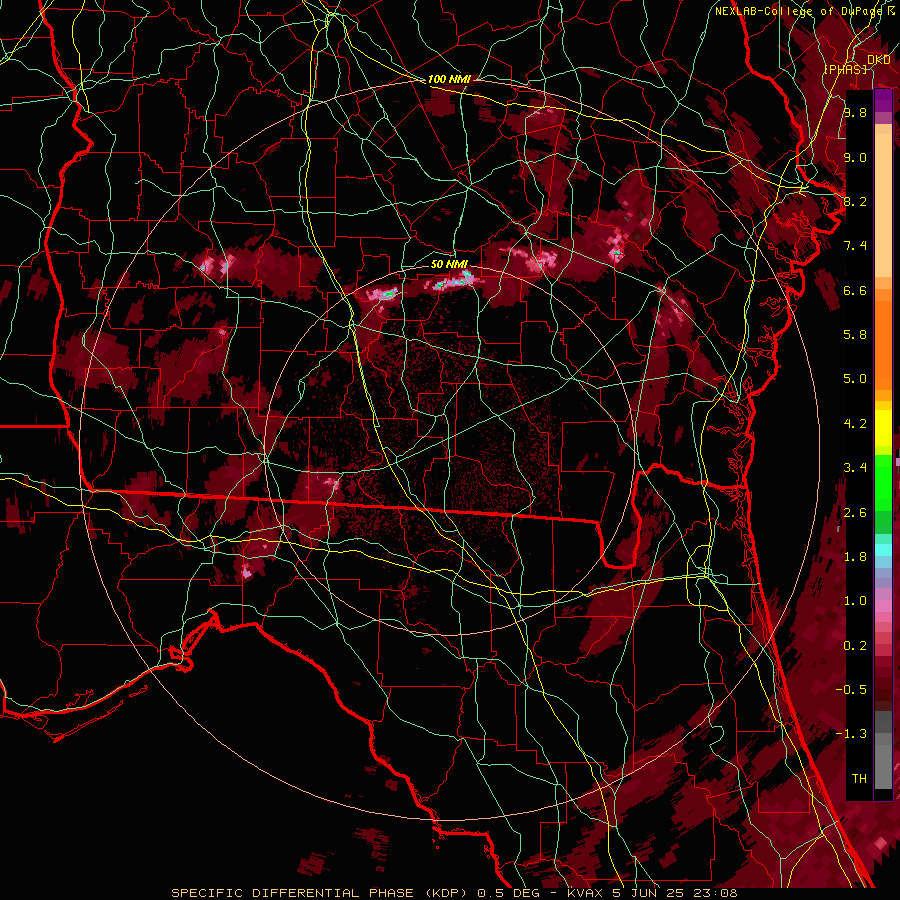Click the -0.5 value on the scale
The height and width of the screenshot is (900, 900).
[x=851, y=689]
